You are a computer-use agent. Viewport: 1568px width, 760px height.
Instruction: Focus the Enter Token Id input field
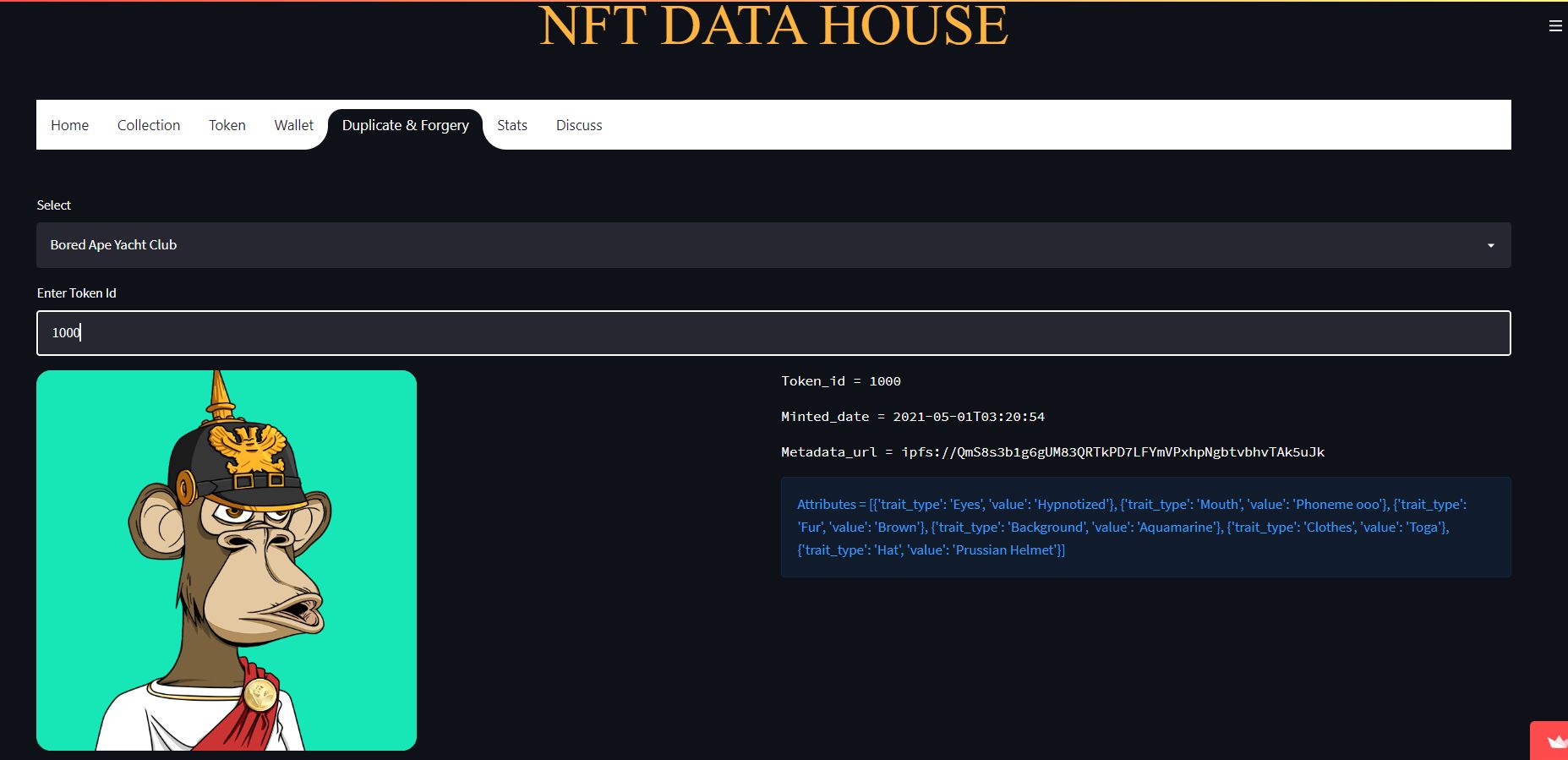pos(773,333)
